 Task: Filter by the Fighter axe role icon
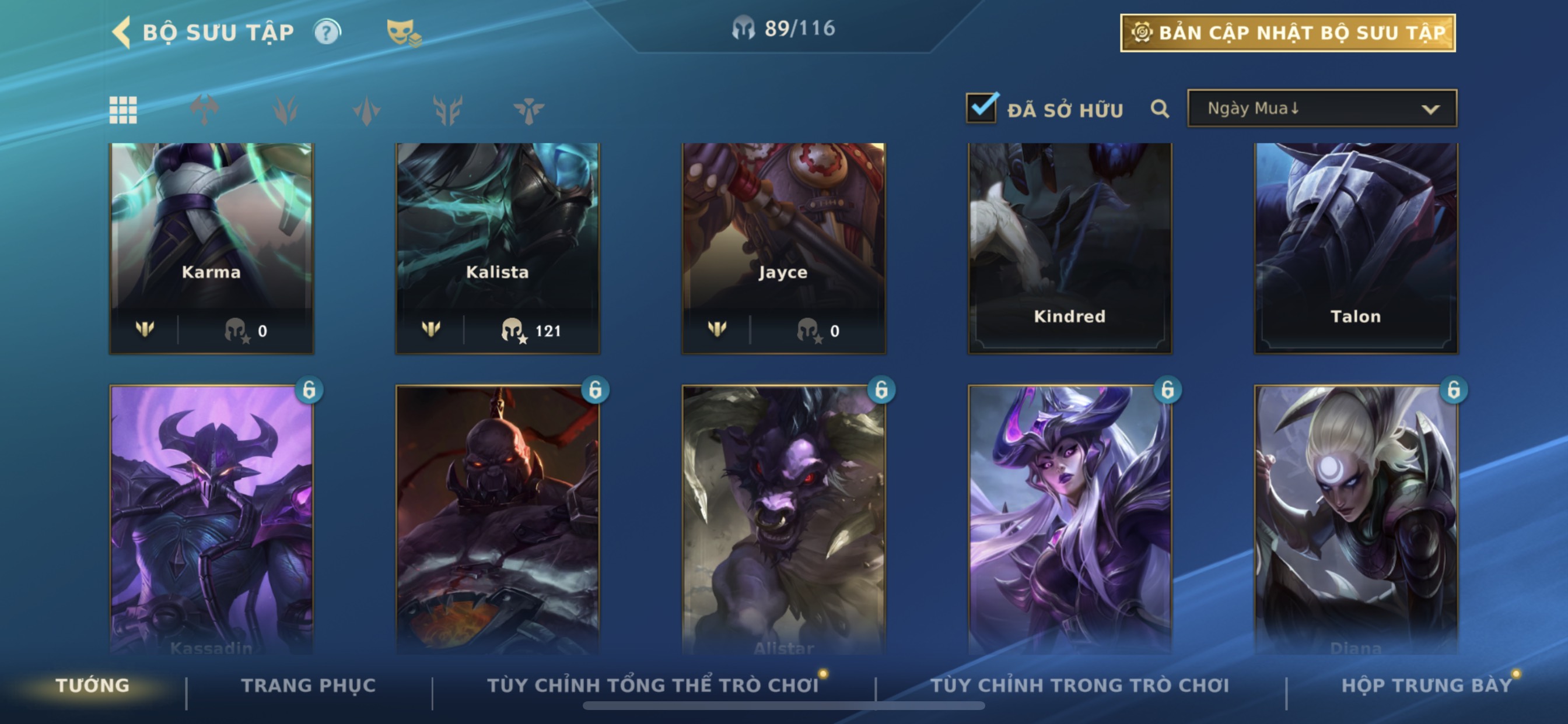(x=204, y=110)
